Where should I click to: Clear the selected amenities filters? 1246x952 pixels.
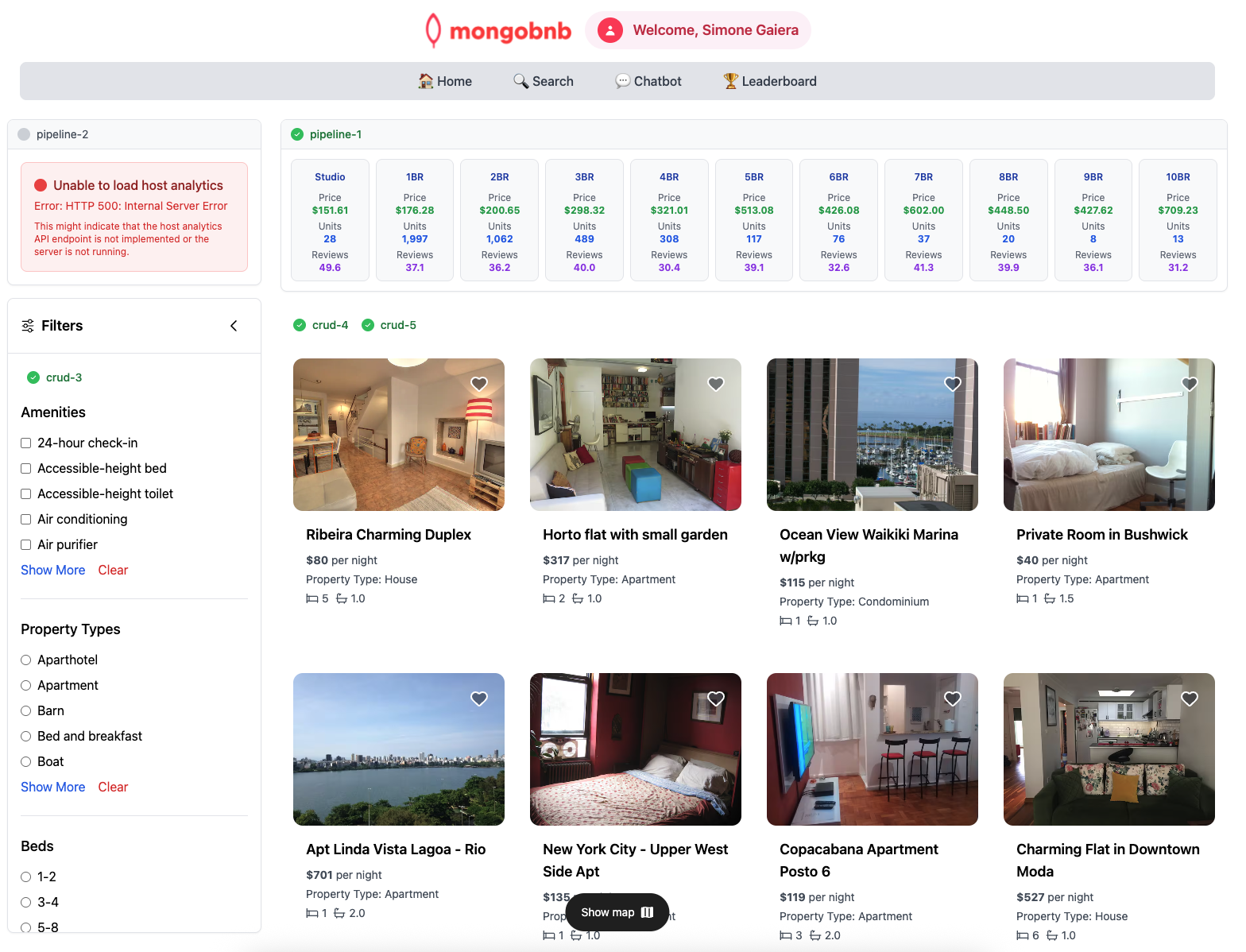113,570
